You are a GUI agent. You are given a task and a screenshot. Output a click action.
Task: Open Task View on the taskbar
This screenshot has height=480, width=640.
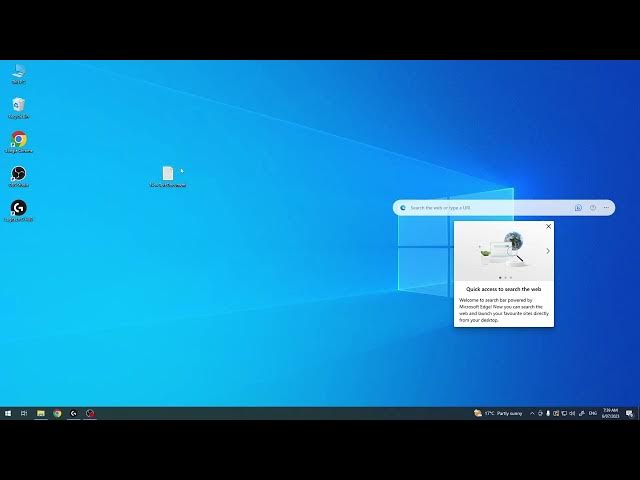click(24, 413)
